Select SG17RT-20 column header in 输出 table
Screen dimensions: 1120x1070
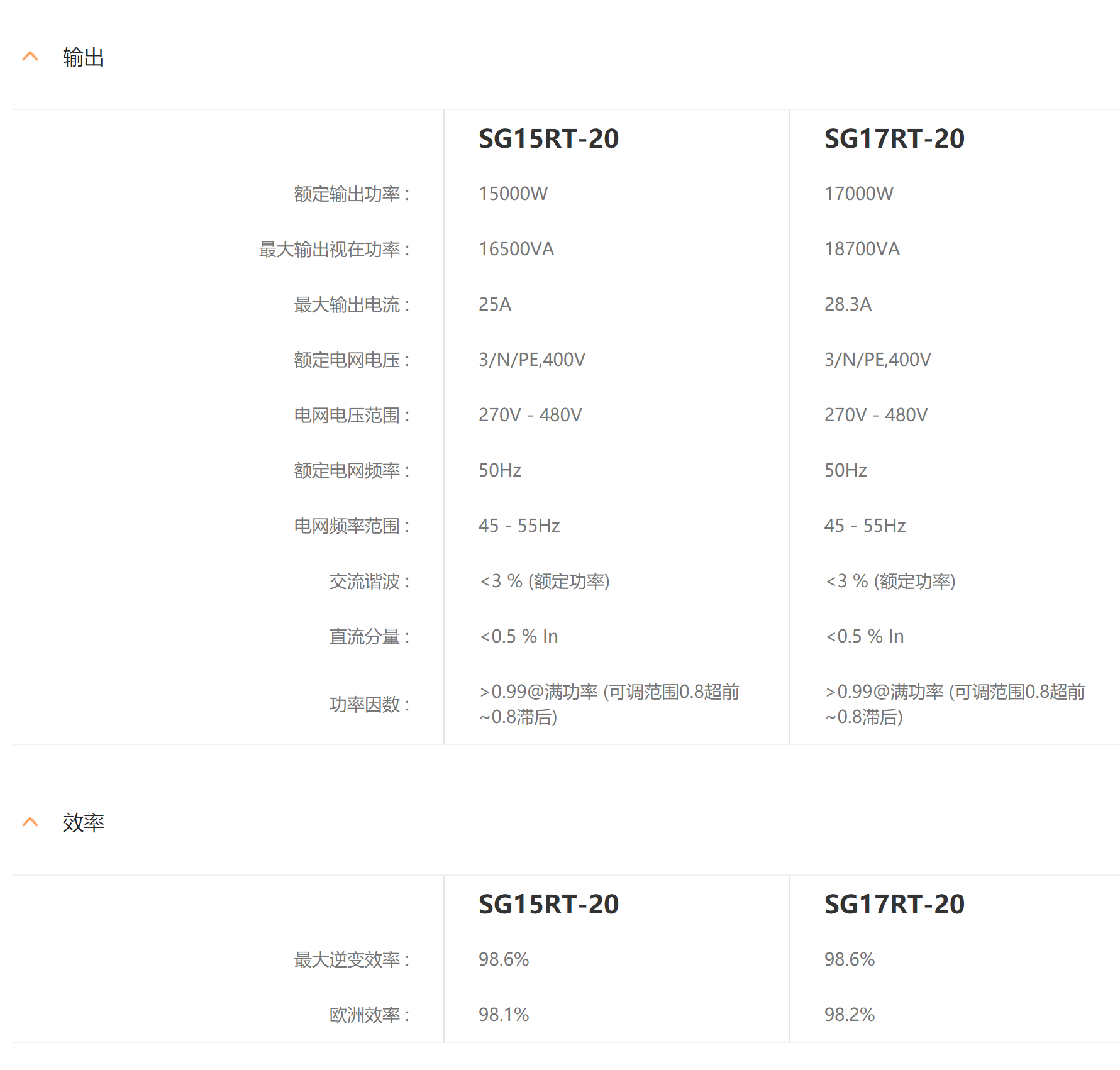coord(894,139)
